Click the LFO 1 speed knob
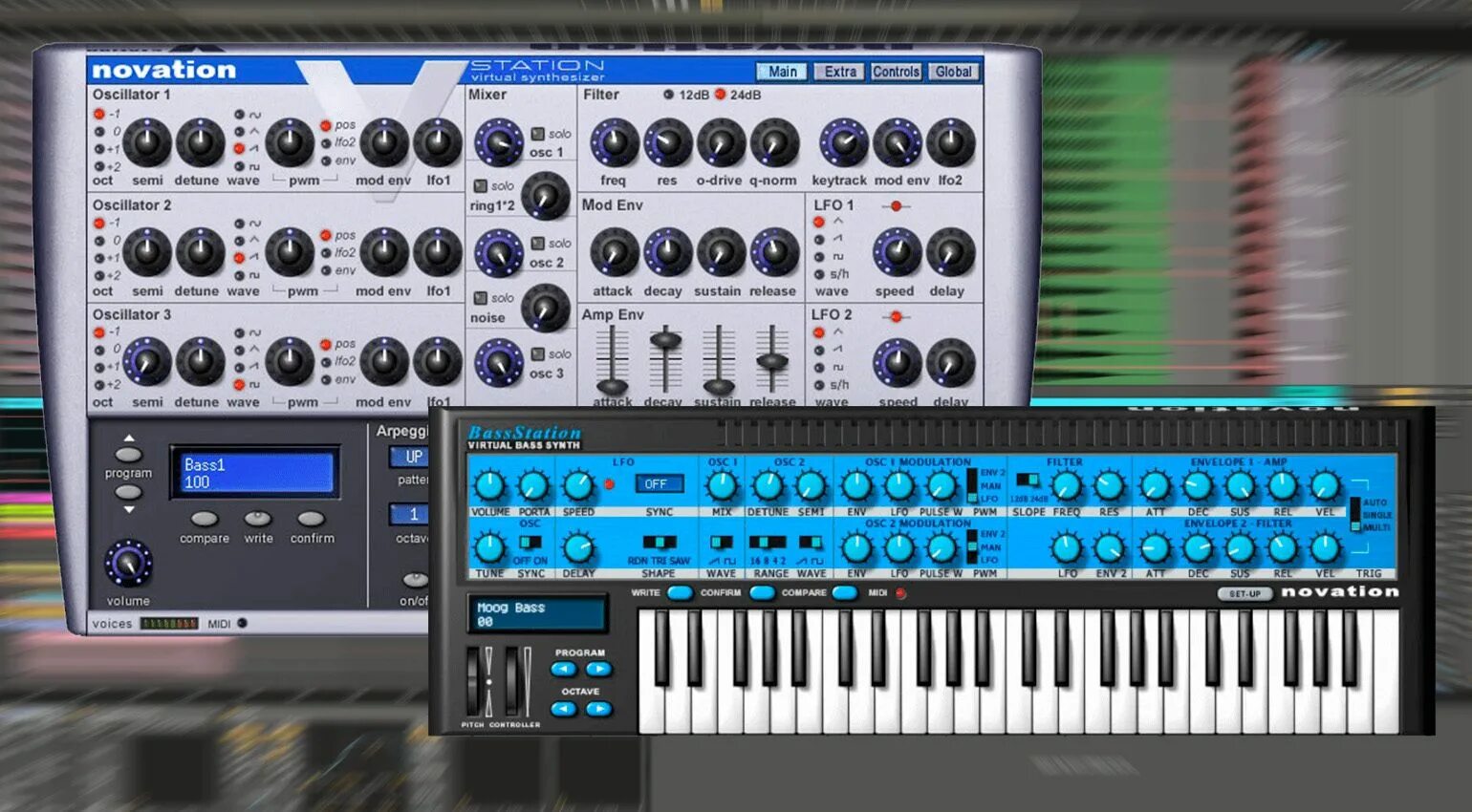The width and height of the screenshot is (1472, 812). (897, 253)
